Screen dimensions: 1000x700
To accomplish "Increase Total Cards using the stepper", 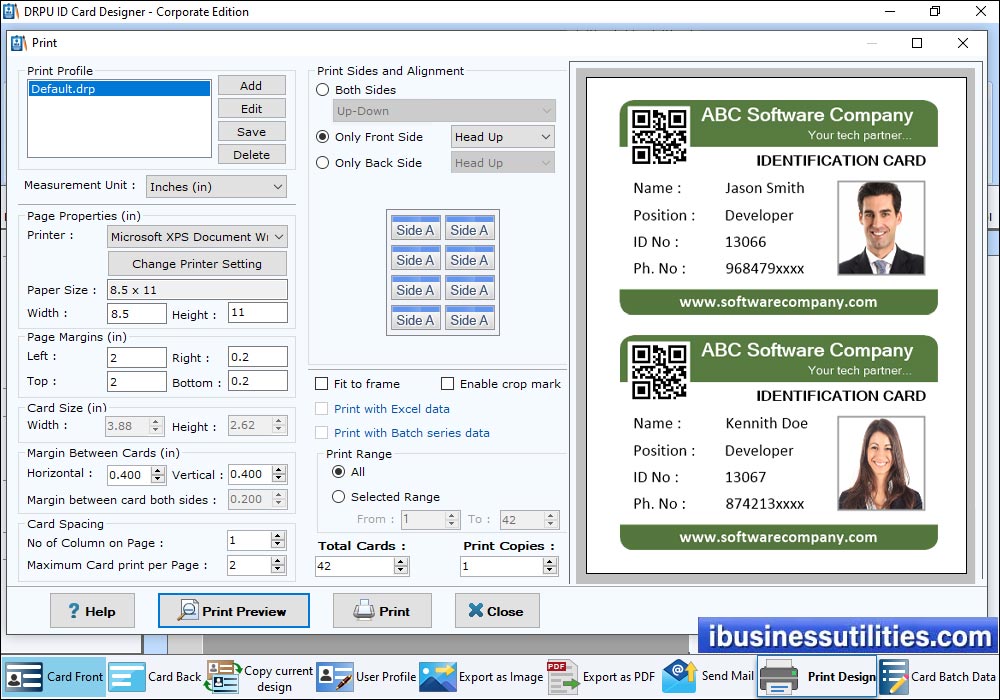I will point(399,561).
